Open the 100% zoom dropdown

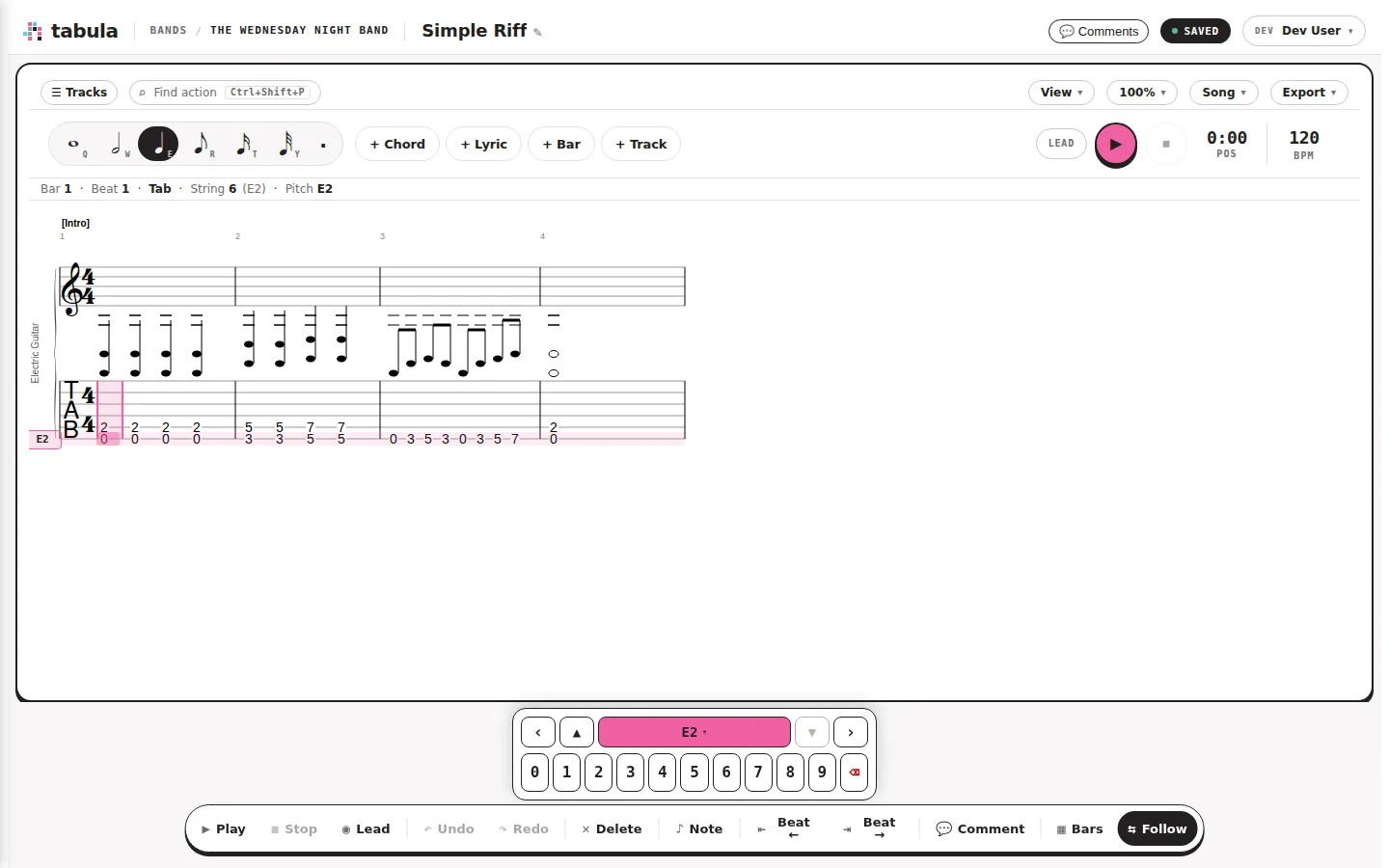click(1142, 93)
